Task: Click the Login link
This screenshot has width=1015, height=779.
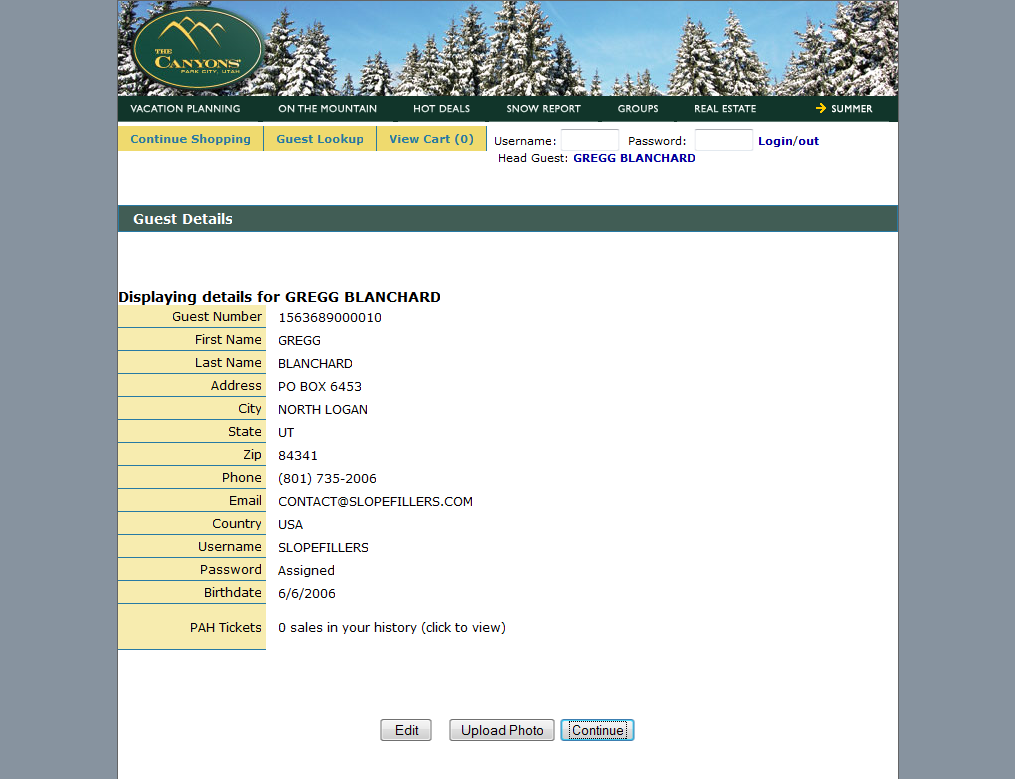Action: point(775,141)
